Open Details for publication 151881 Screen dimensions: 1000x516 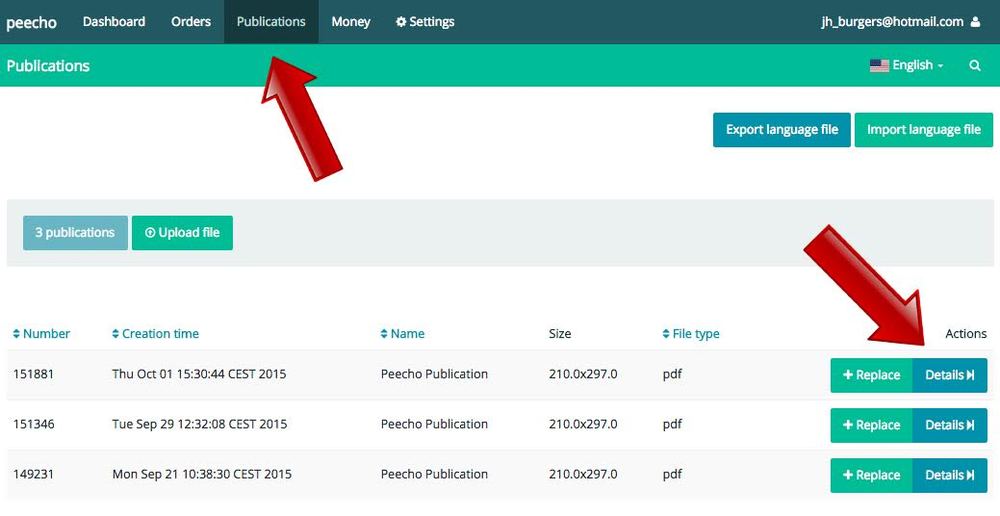[950, 375]
